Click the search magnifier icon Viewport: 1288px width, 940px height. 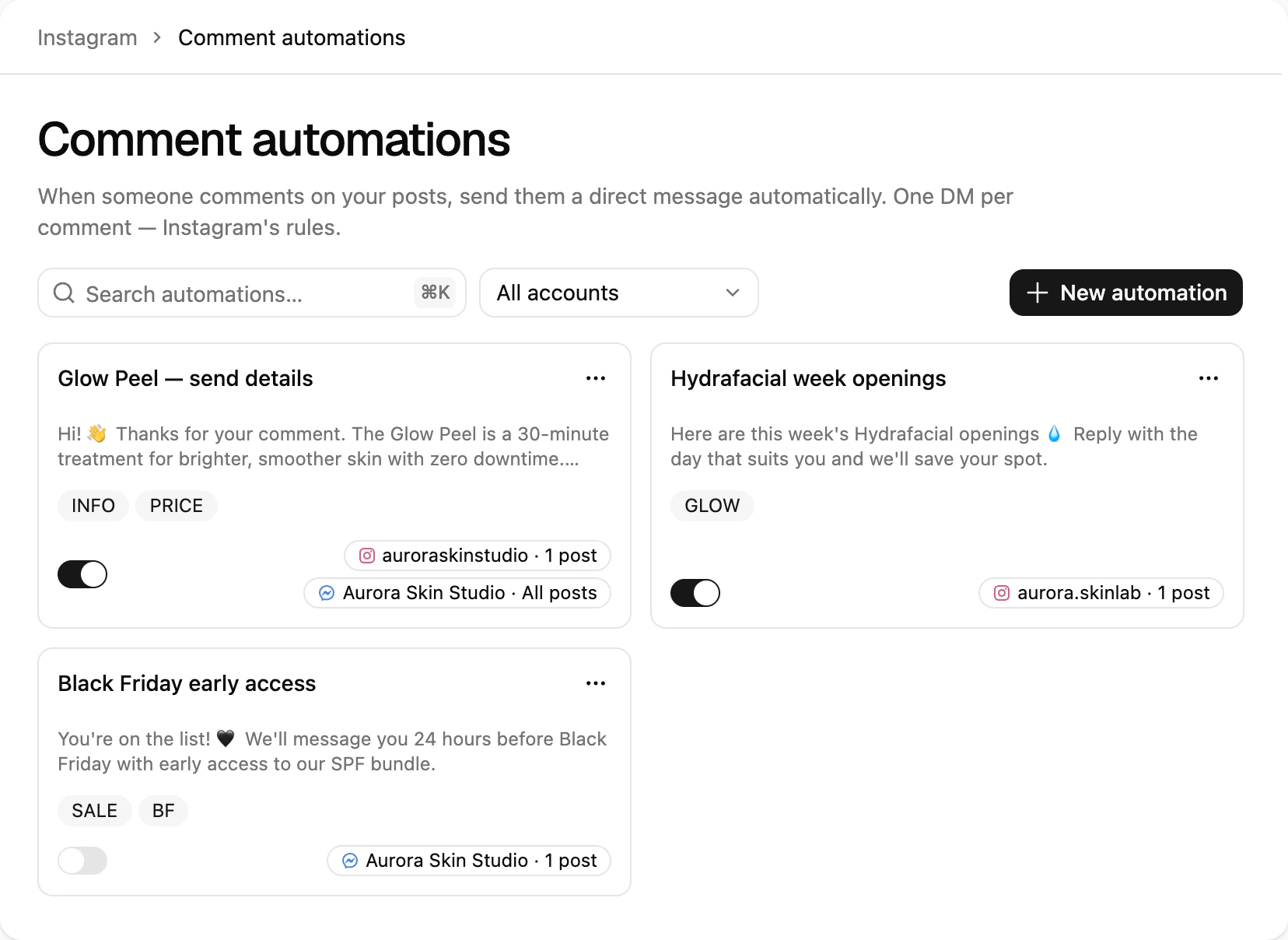tap(64, 293)
